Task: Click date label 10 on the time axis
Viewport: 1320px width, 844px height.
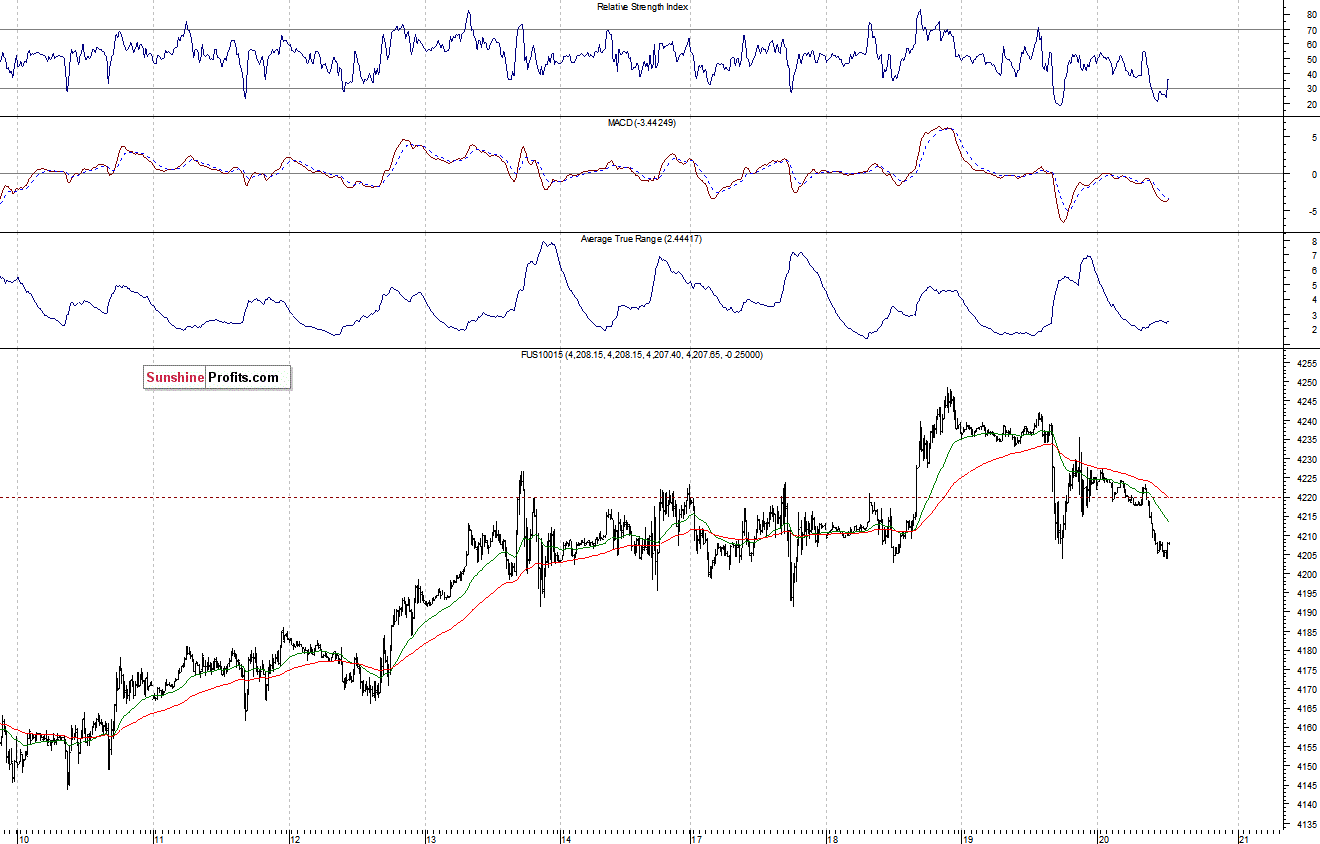Action: coord(22,838)
